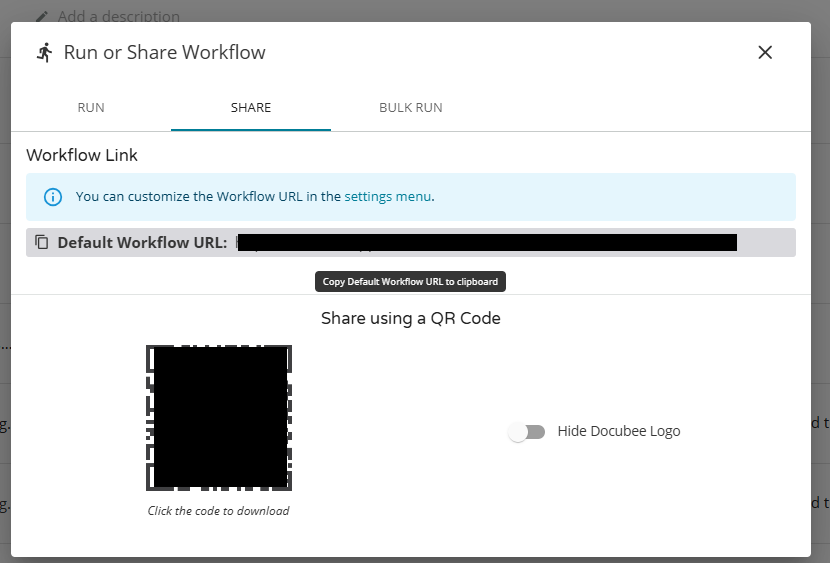
Task: Click the info icon in the blue banner
Action: click(52, 197)
